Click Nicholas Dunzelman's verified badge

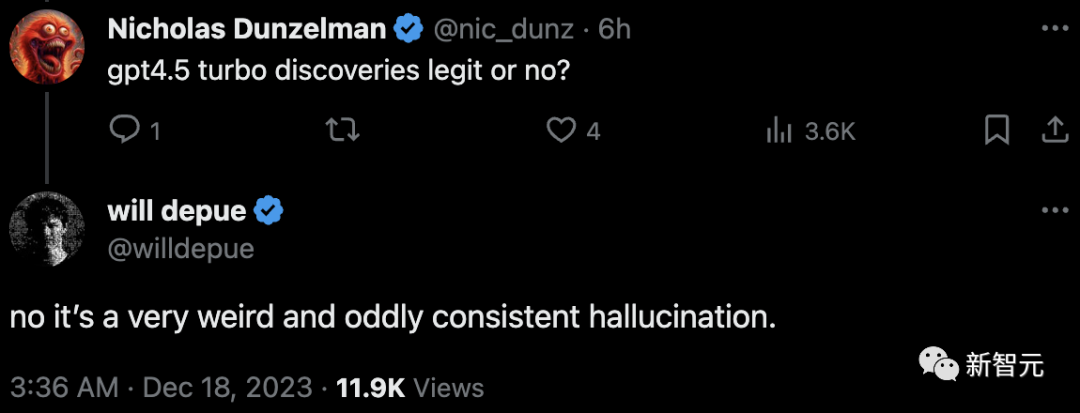pyautogui.click(x=408, y=30)
